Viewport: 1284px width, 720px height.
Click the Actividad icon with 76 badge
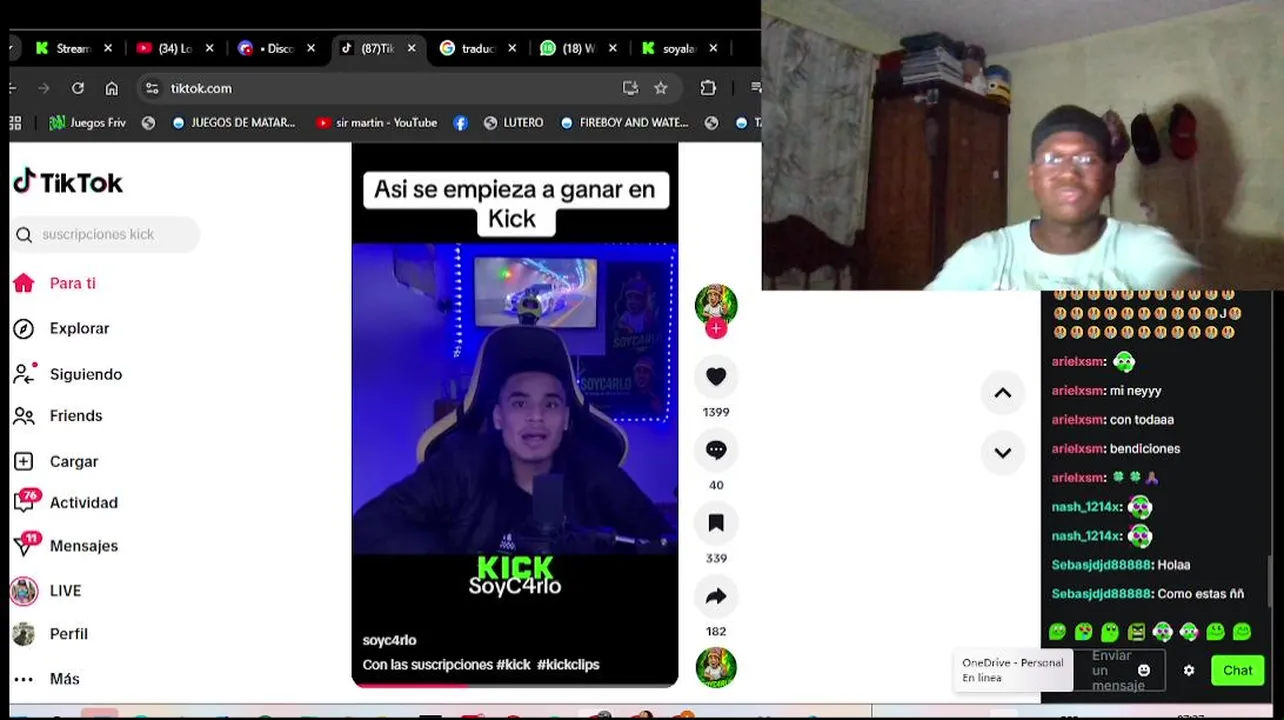[x=25, y=501]
